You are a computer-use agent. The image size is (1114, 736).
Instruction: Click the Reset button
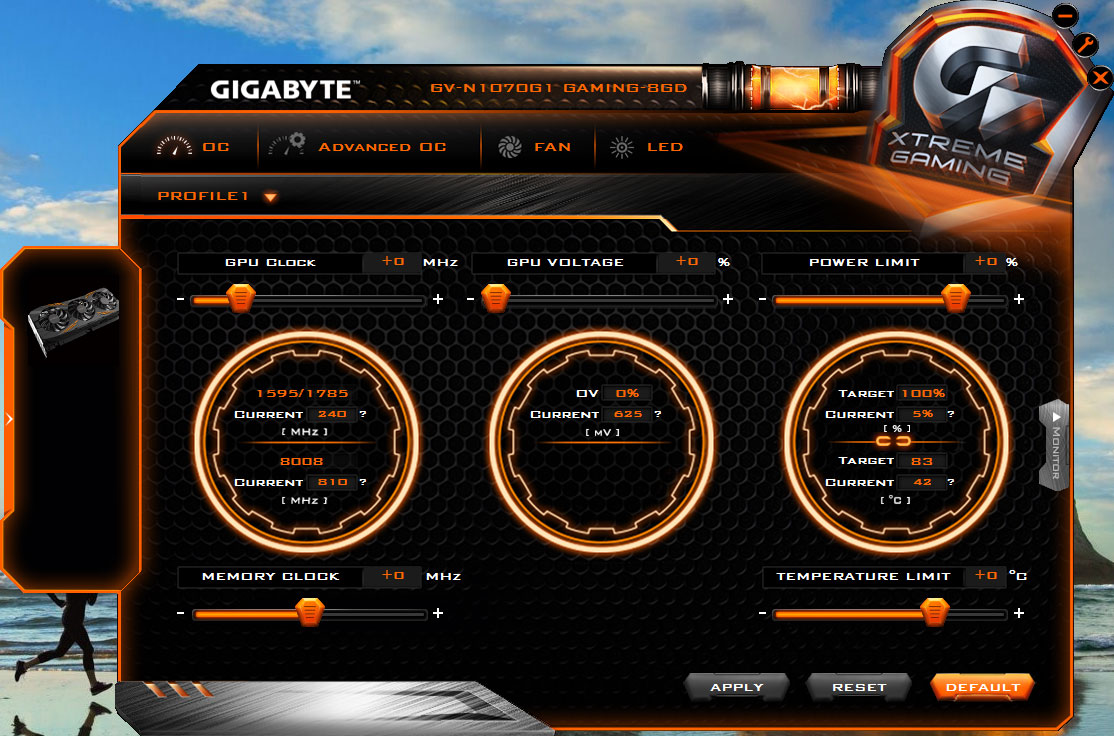pos(859,687)
